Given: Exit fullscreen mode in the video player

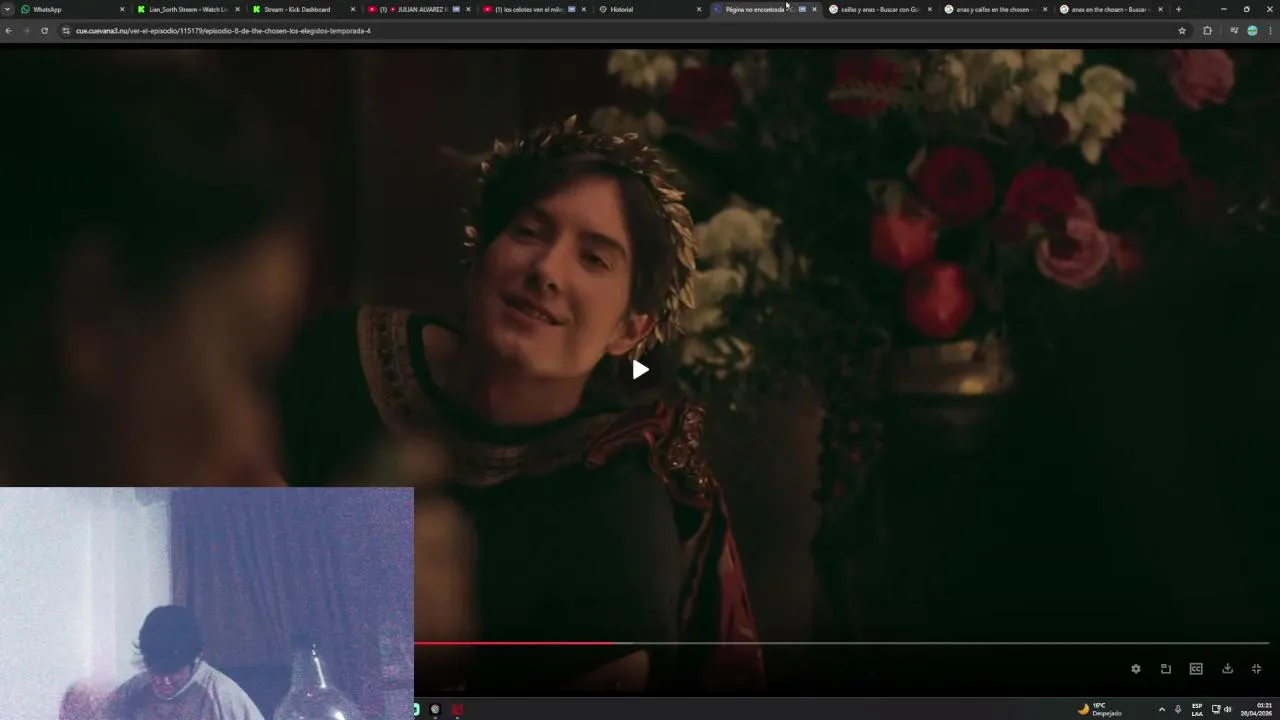Looking at the screenshot, I should [x=1257, y=669].
